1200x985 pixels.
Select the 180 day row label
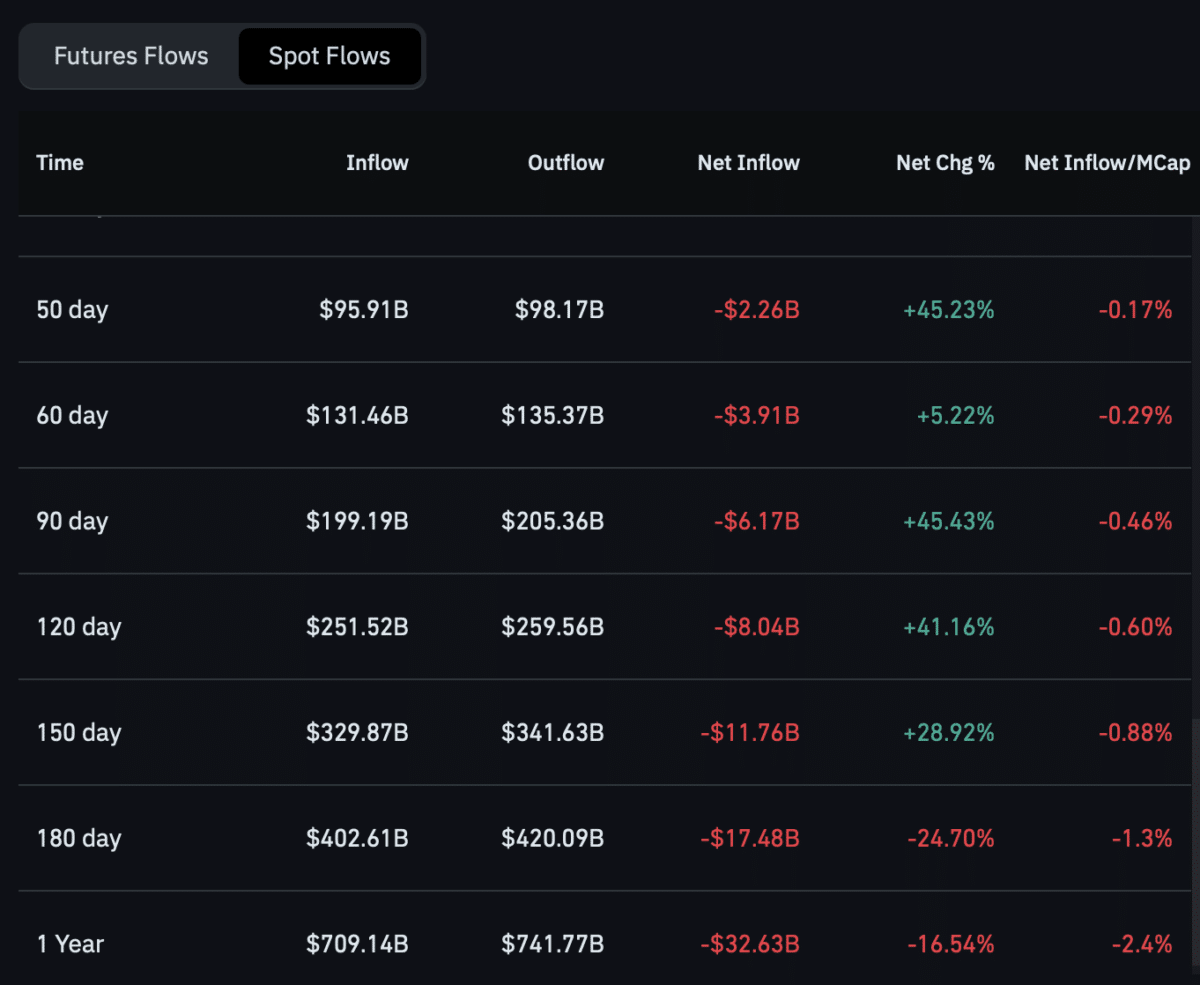[78, 839]
